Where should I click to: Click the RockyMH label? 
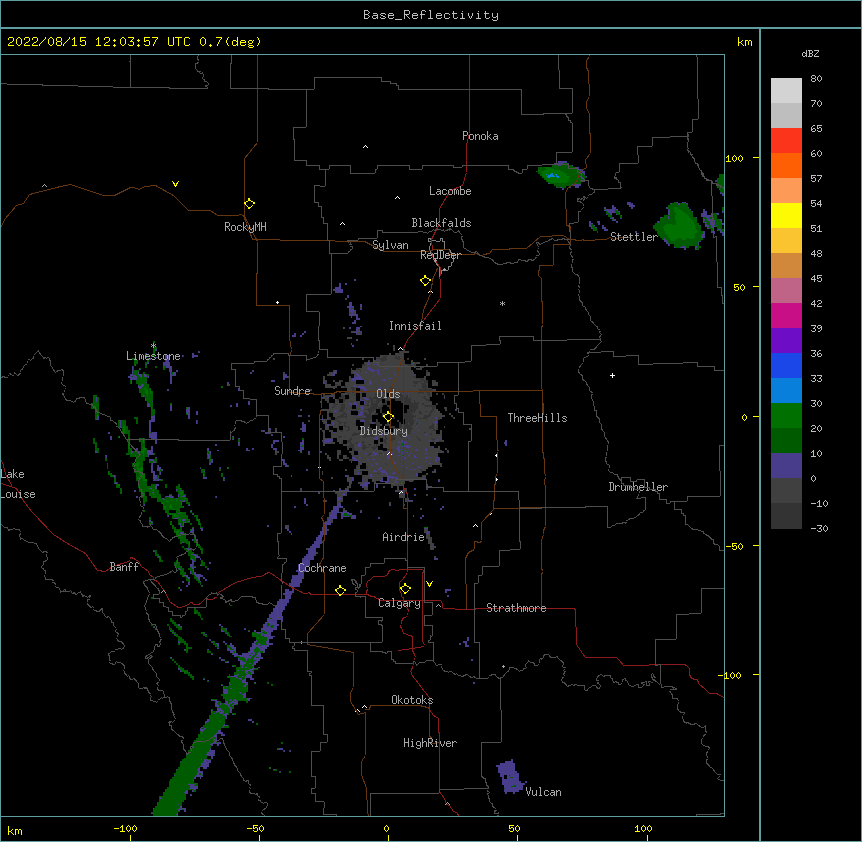245,227
